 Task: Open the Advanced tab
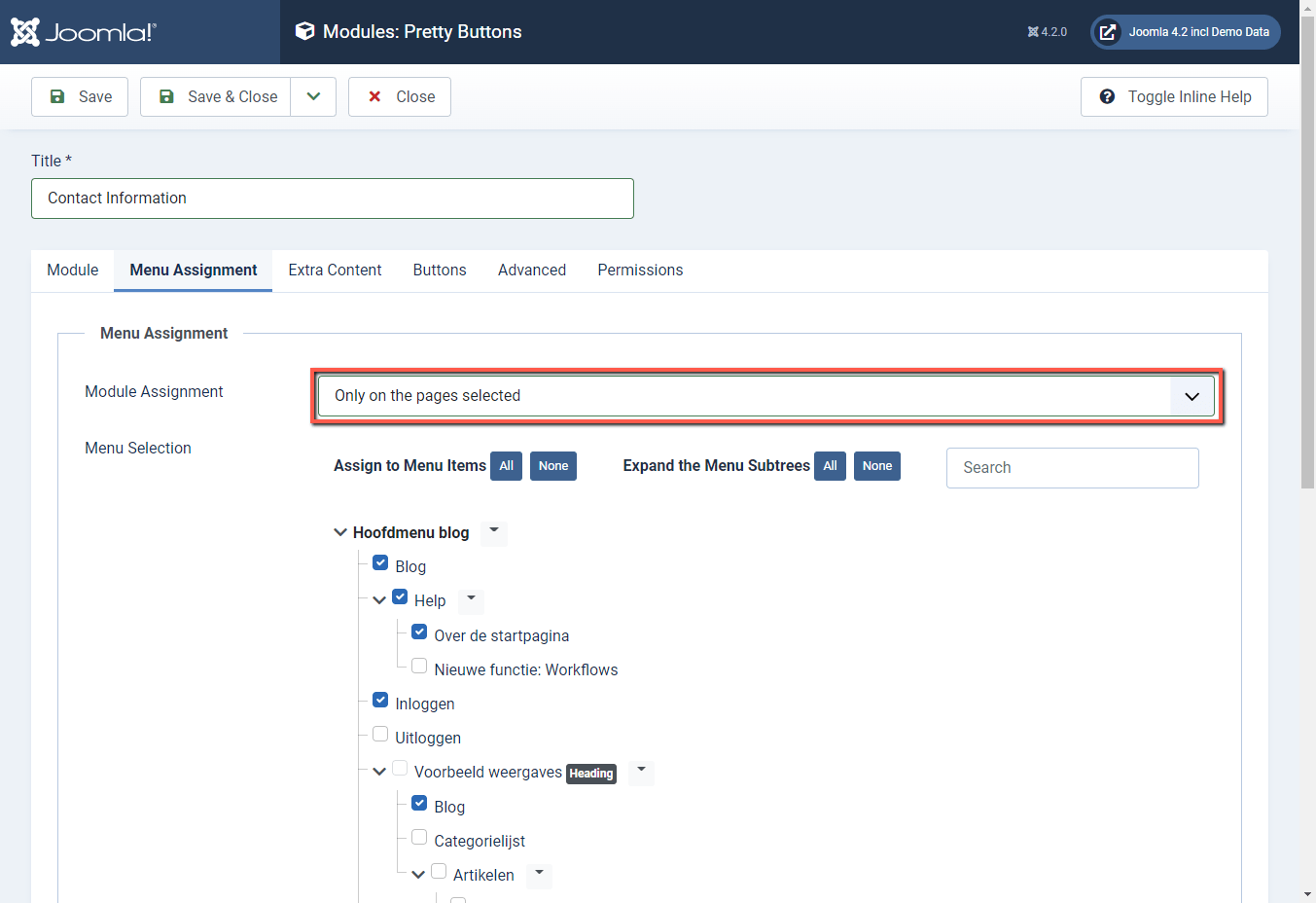pos(531,270)
